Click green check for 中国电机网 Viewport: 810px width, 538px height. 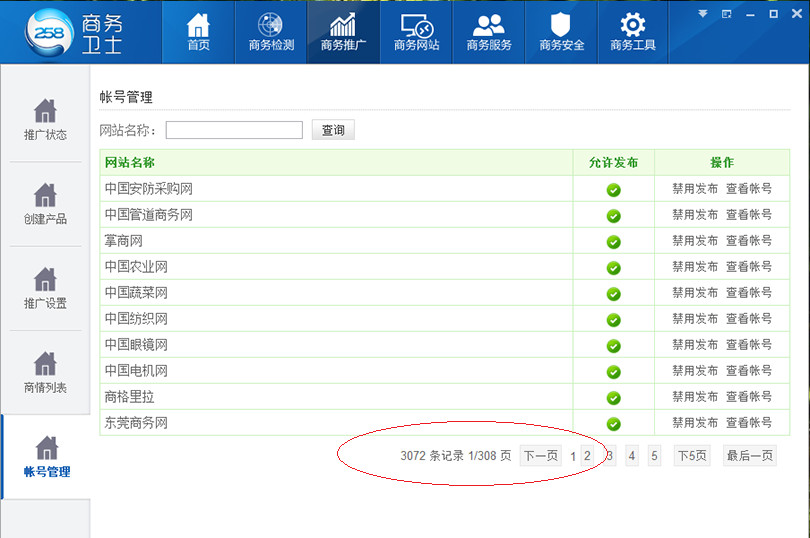[x=614, y=372]
